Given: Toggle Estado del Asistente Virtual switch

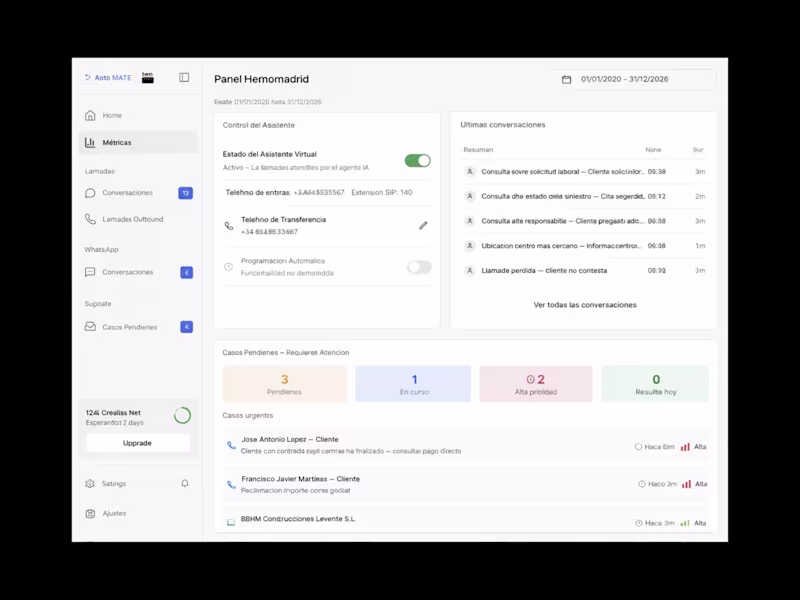Looking at the screenshot, I should point(418,161).
